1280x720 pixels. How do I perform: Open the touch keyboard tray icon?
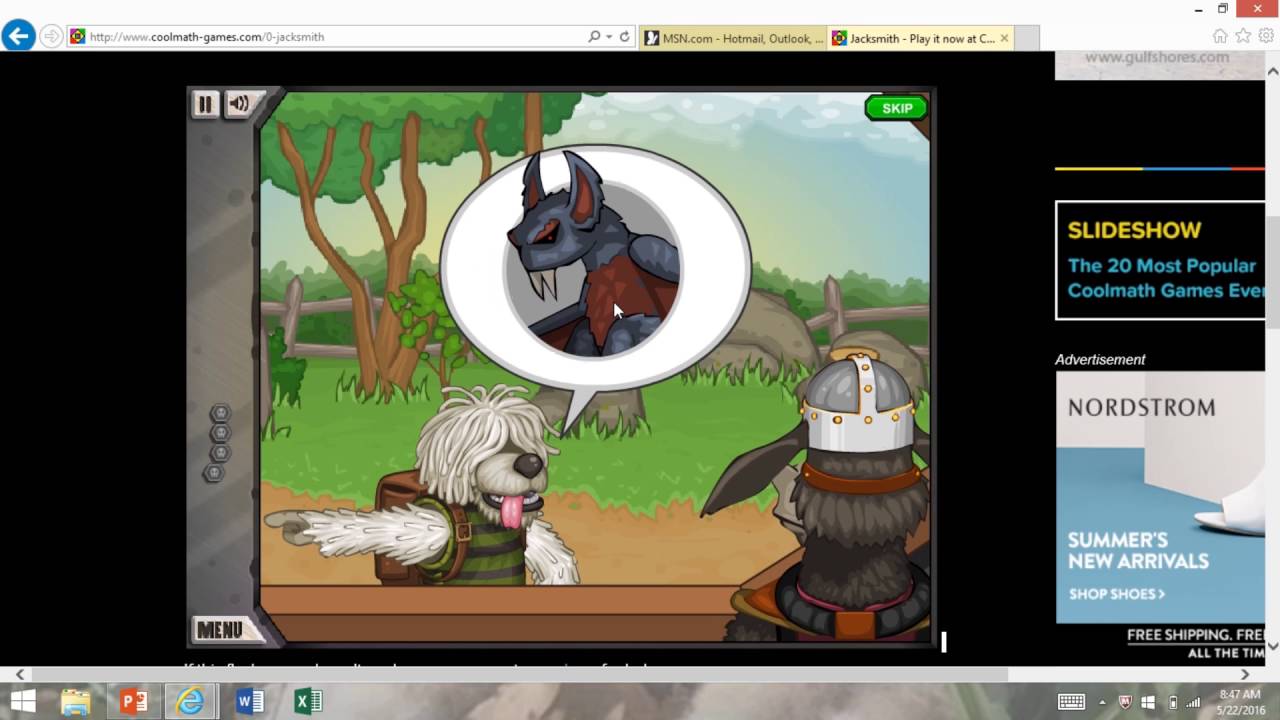1071,702
